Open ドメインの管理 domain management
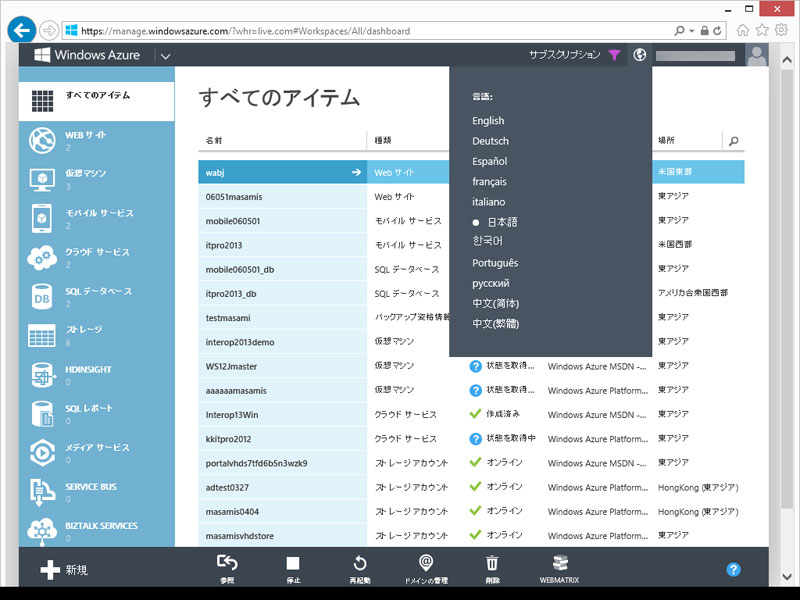Image resolution: width=800 pixels, height=600 pixels. (426, 569)
